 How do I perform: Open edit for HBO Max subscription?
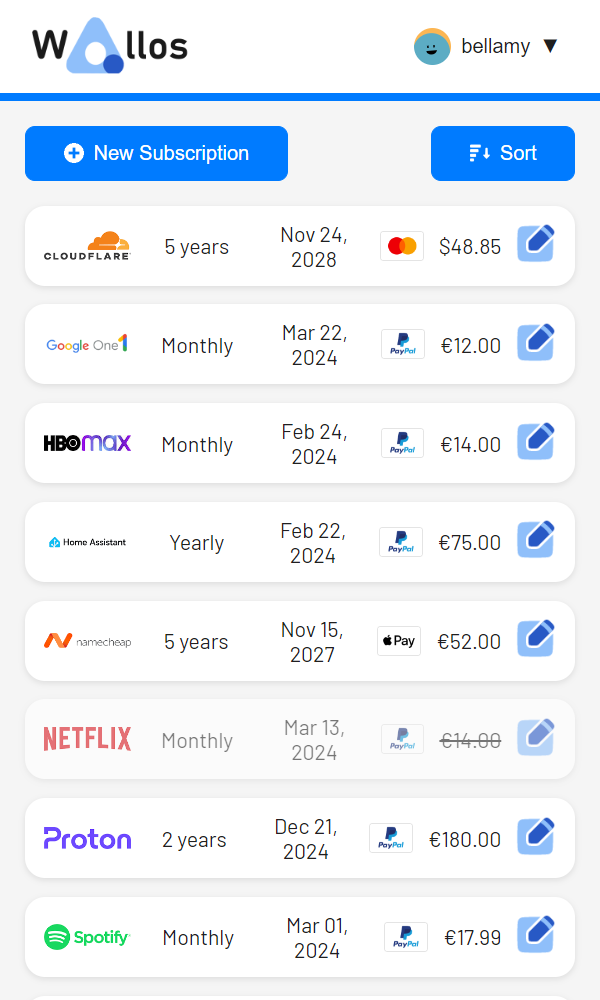(x=536, y=442)
